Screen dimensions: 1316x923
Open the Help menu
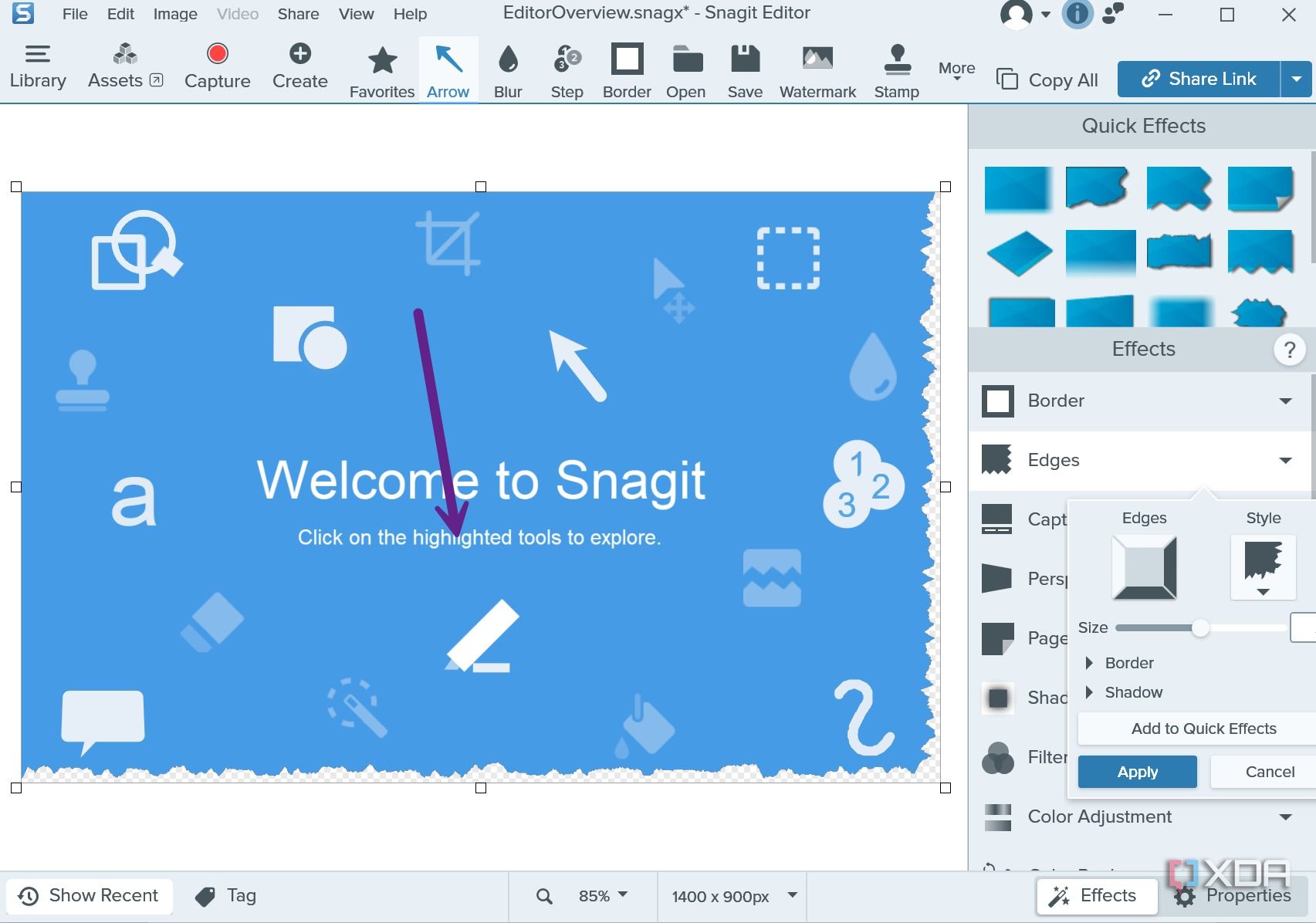click(x=410, y=14)
